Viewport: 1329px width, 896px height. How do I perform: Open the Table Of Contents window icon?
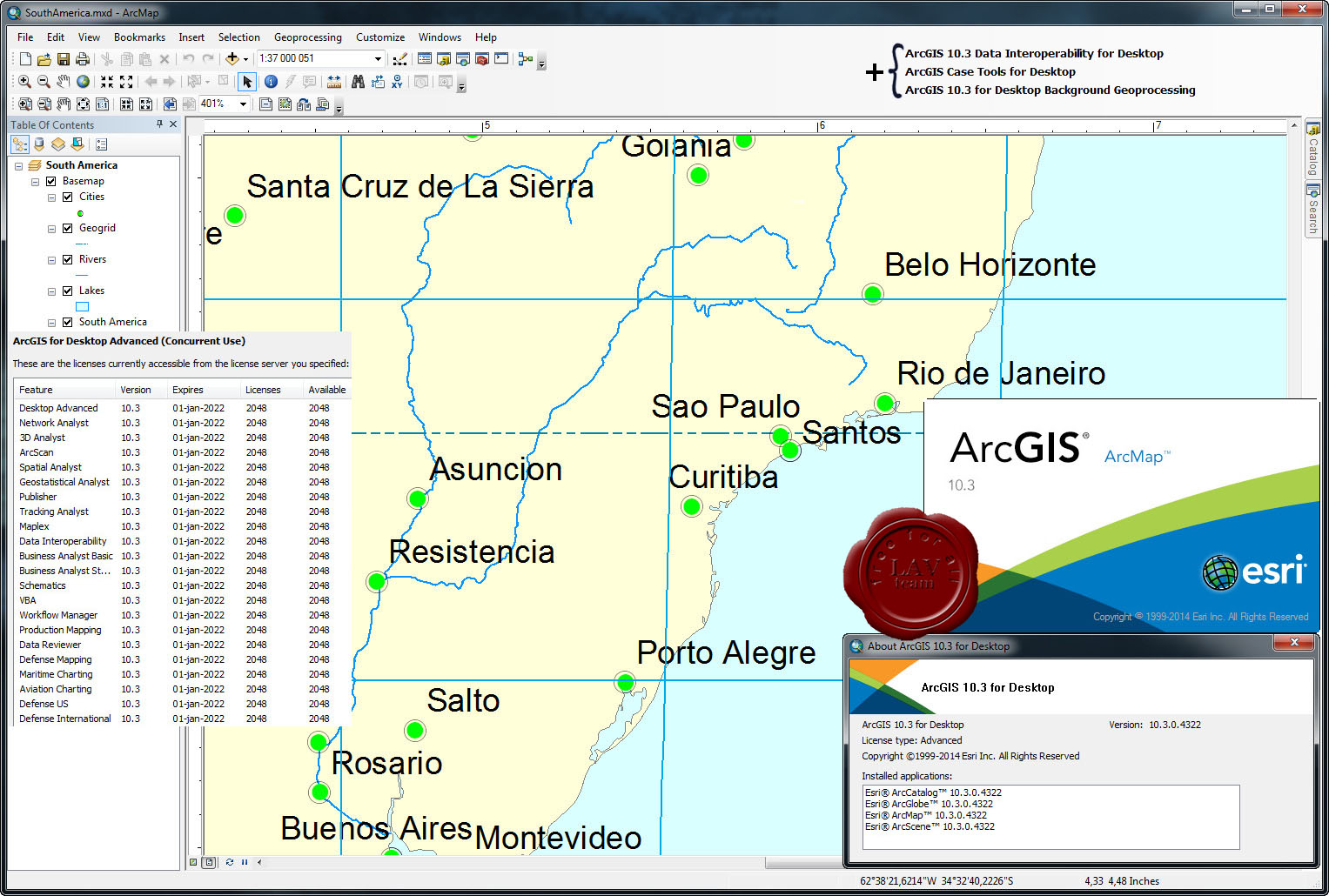click(x=425, y=59)
